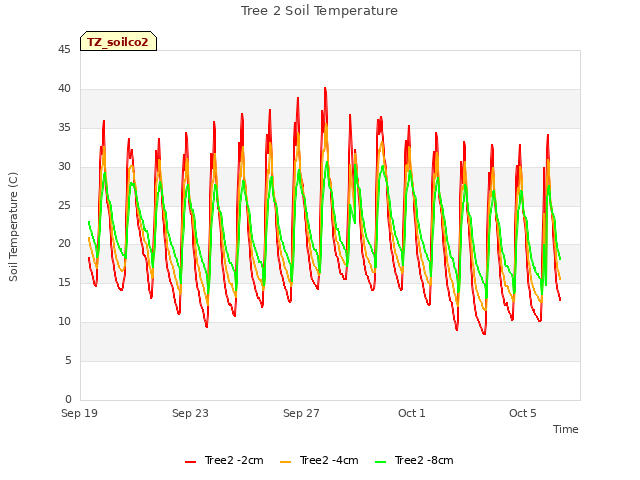Toggle the Tree2 -8cm legend entry
Viewport: 640px width, 480px height.
click(414, 460)
